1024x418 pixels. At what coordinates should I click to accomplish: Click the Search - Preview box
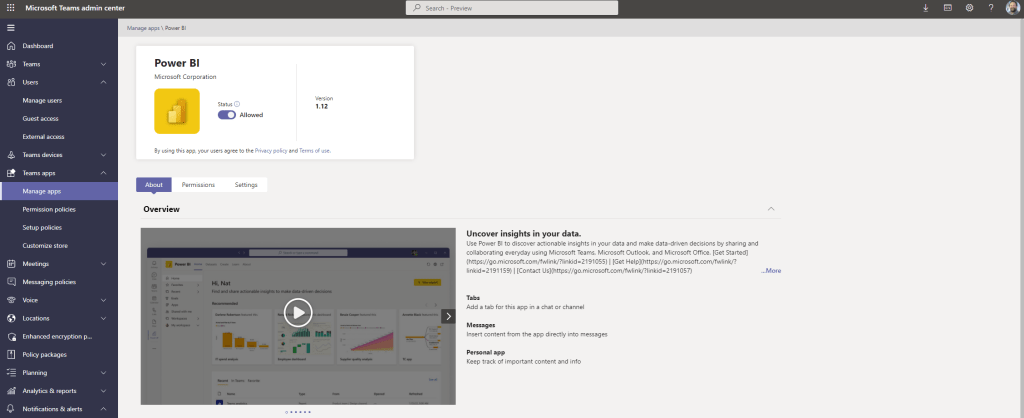511,8
